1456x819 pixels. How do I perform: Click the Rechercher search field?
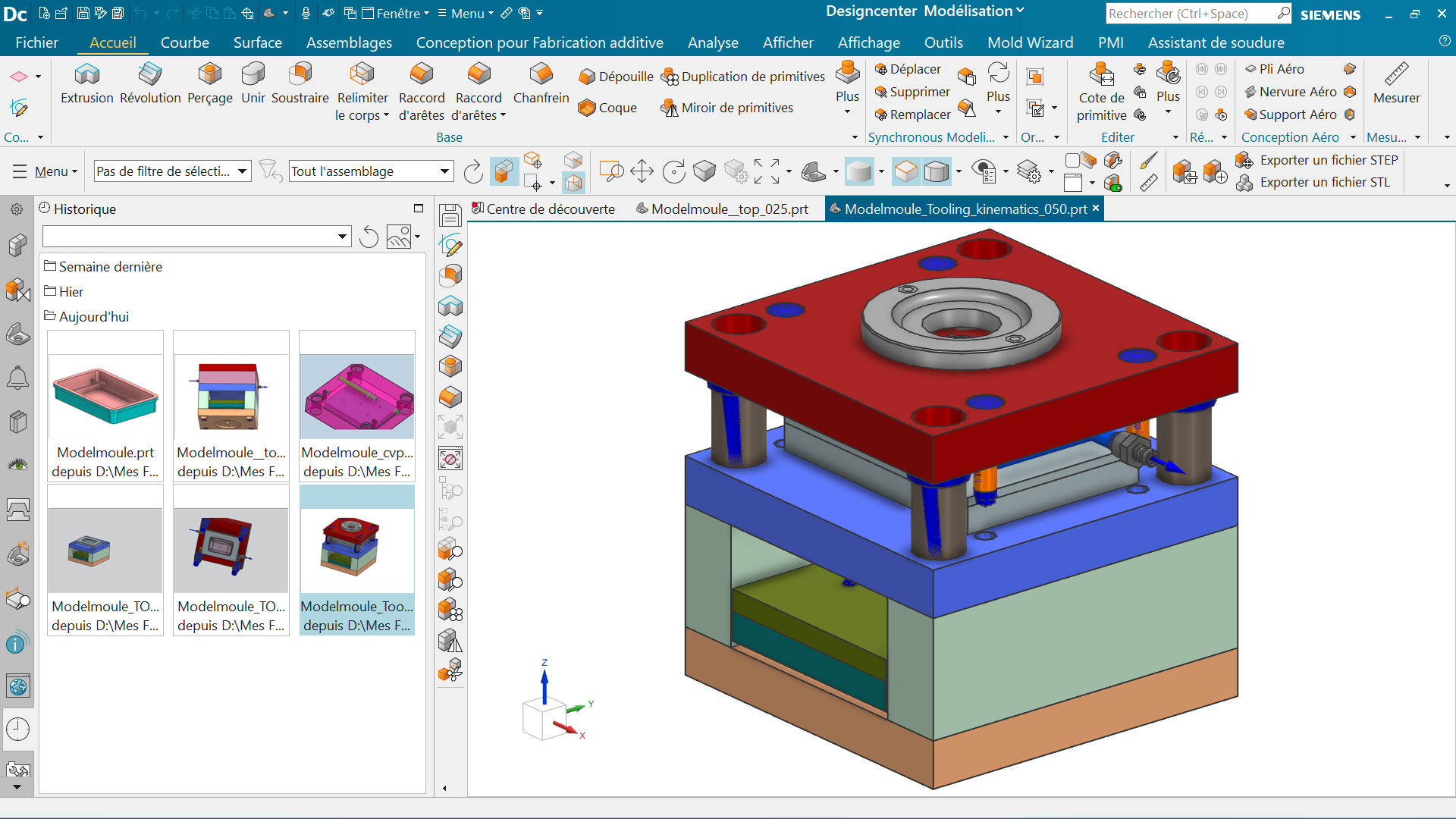pyautogui.click(x=1191, y=14)
